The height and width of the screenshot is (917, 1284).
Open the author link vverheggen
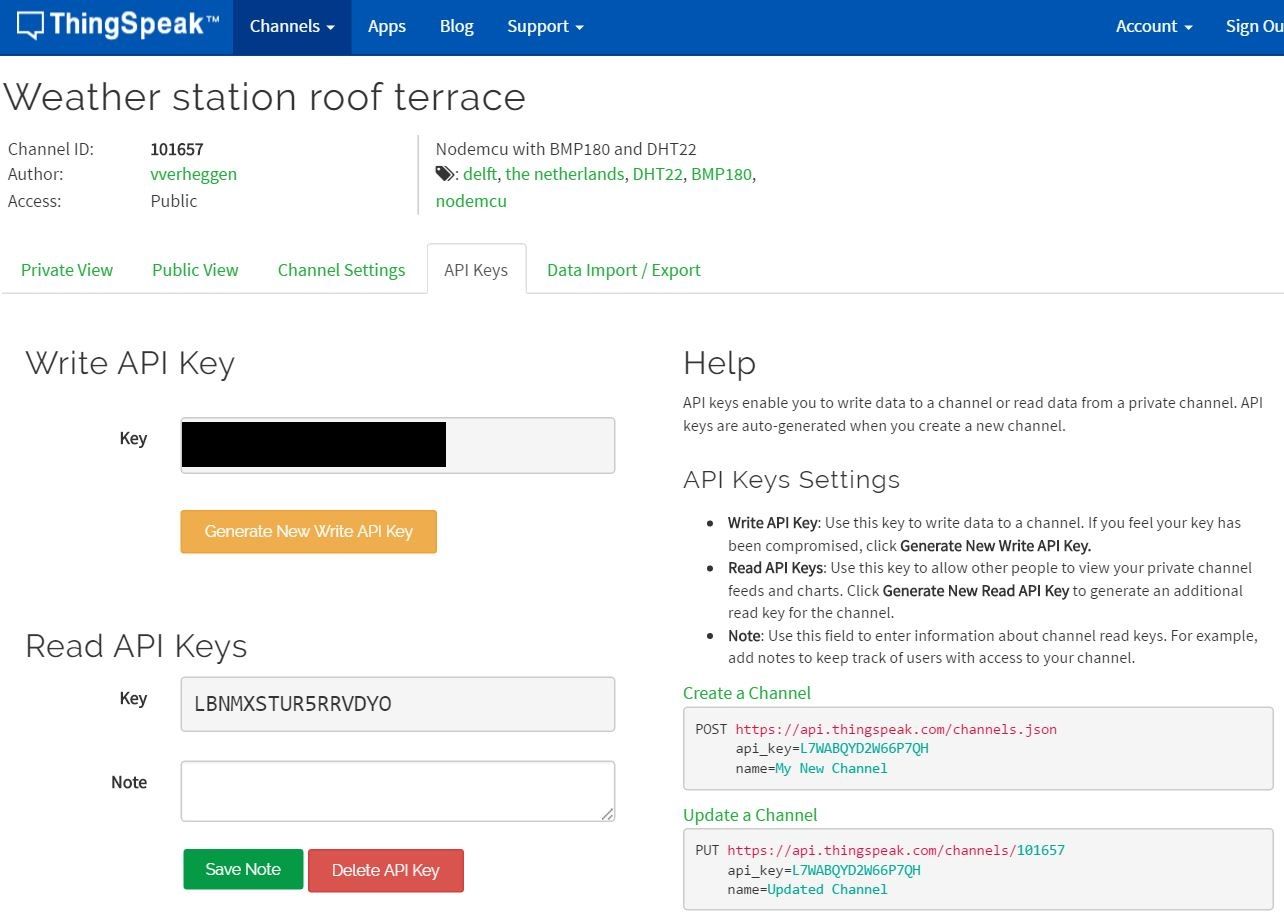(193, 174)
